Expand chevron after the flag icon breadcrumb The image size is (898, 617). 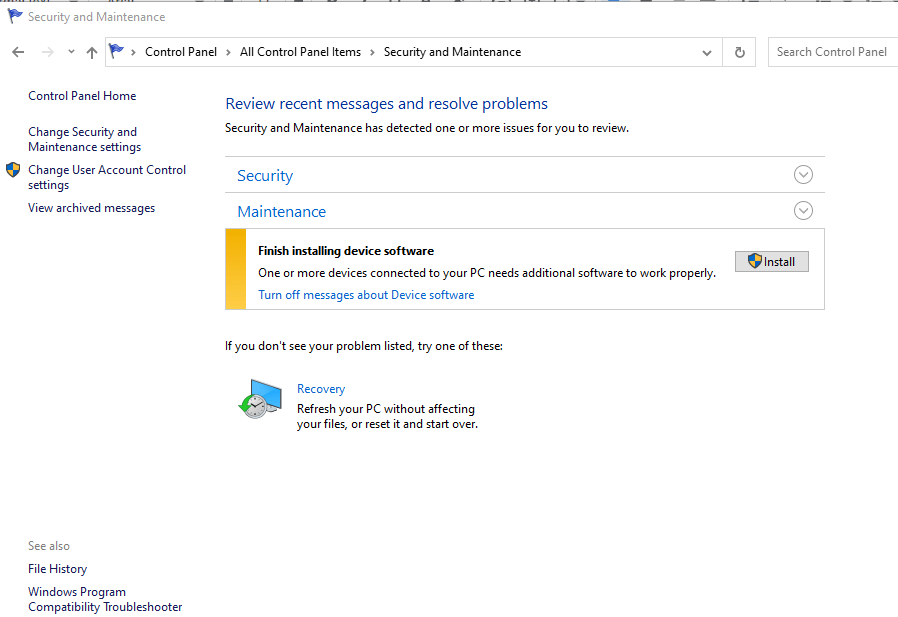click(x=133, y=52)
